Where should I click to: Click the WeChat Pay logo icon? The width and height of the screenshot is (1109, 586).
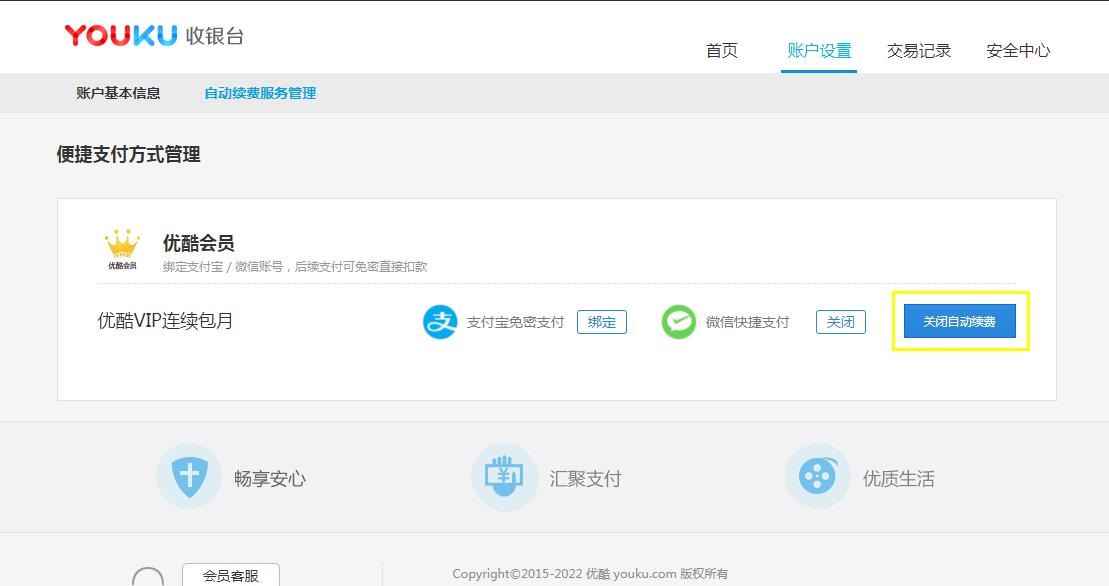tap(678, 322)
